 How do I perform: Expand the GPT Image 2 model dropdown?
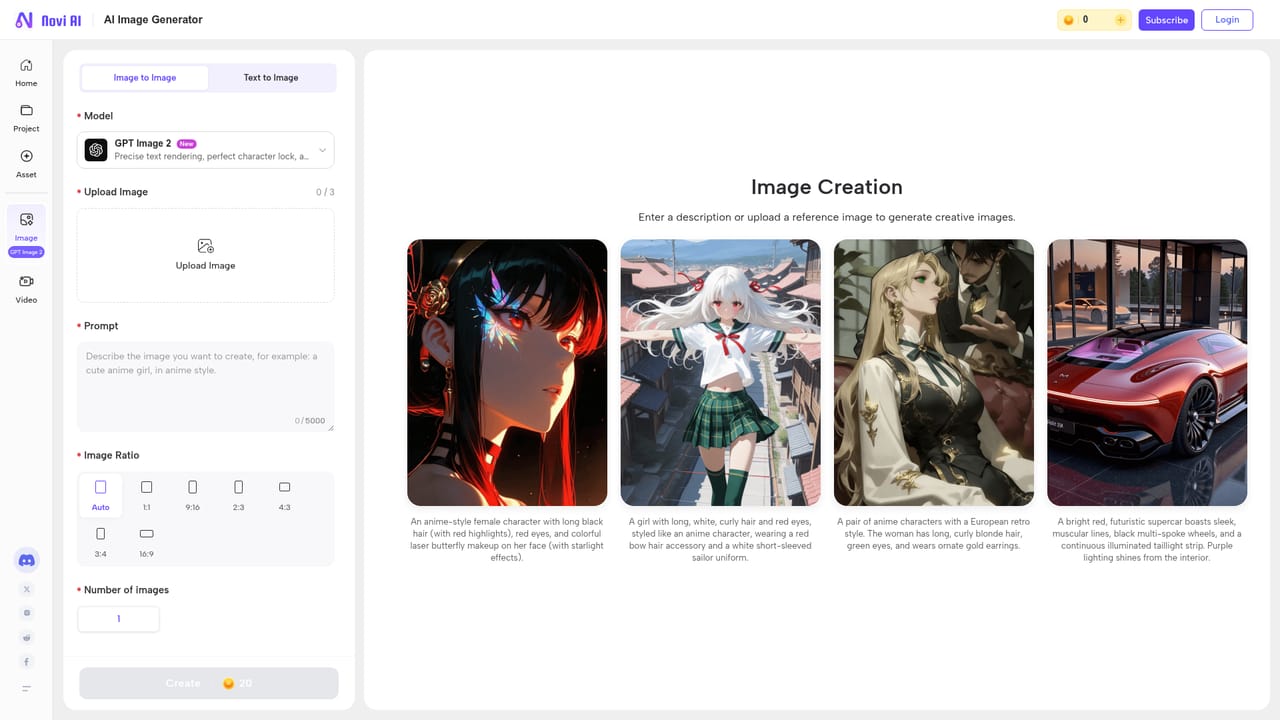[x=322, y=150]
